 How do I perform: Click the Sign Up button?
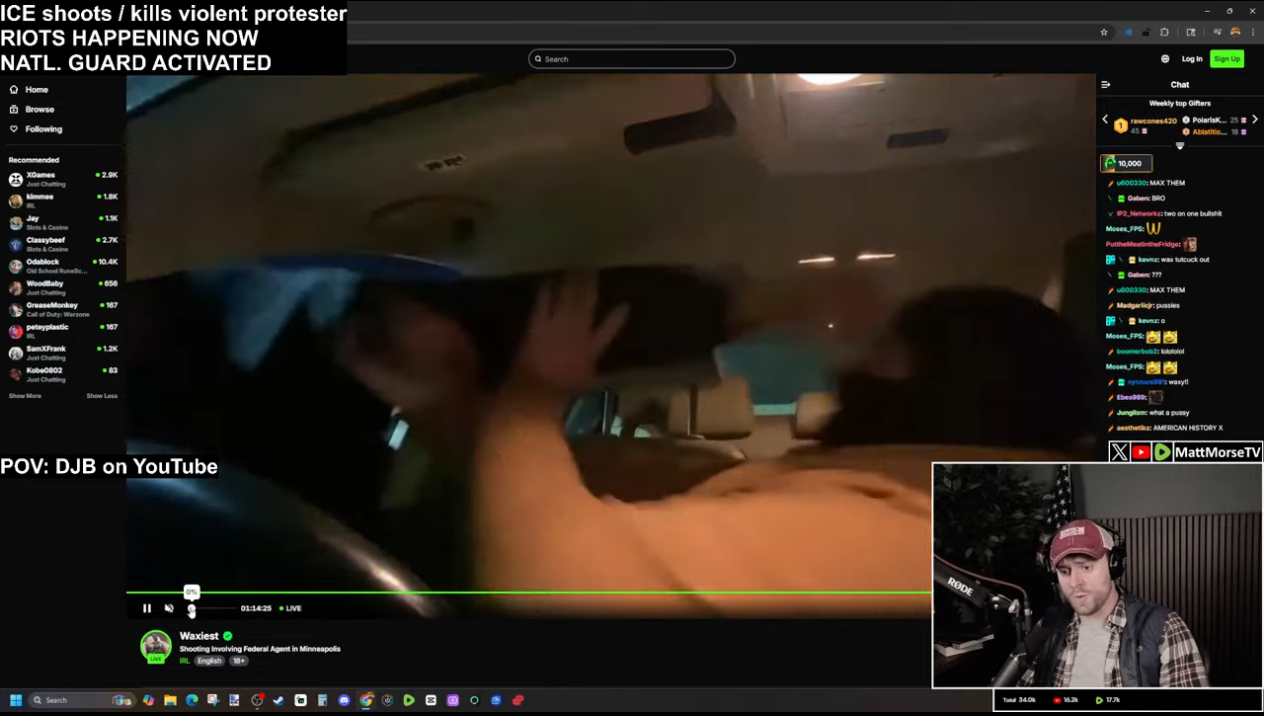tap(1227, 59)
